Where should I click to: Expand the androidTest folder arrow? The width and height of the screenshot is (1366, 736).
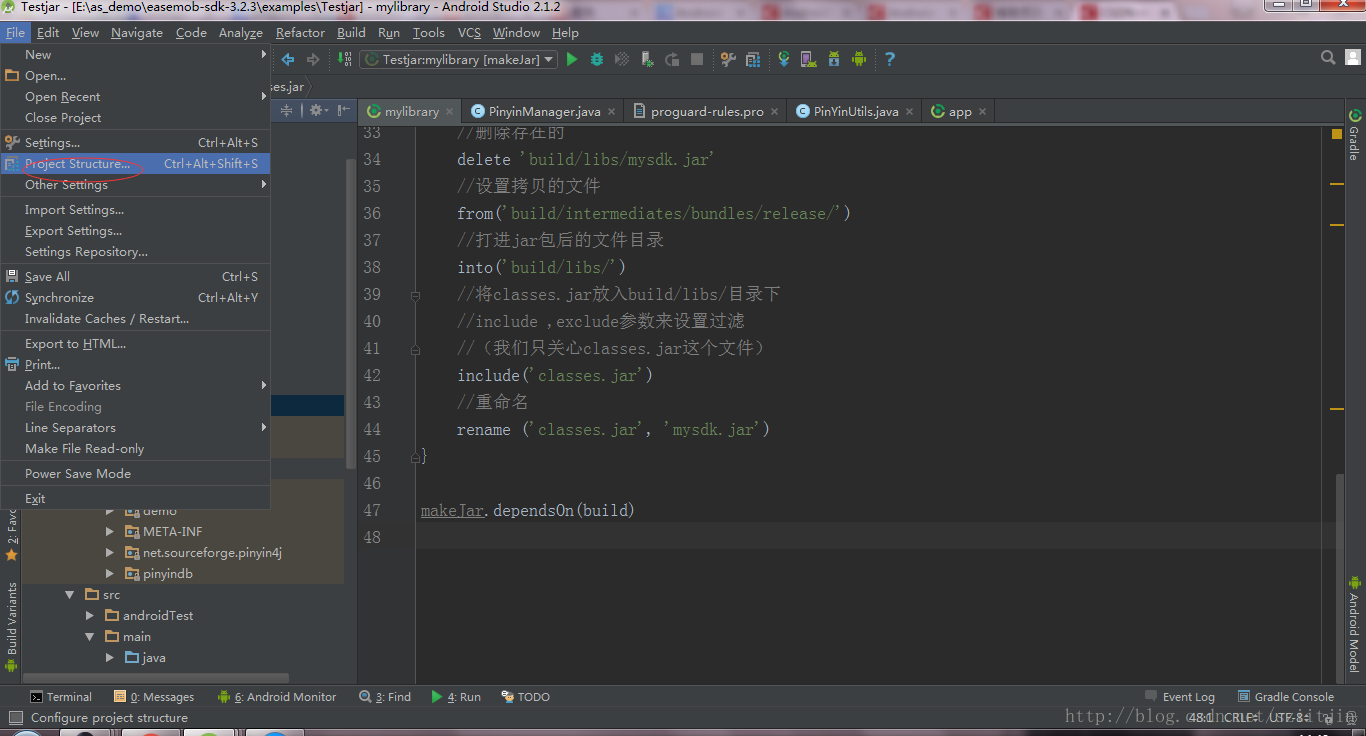click(x=90, y=616)
